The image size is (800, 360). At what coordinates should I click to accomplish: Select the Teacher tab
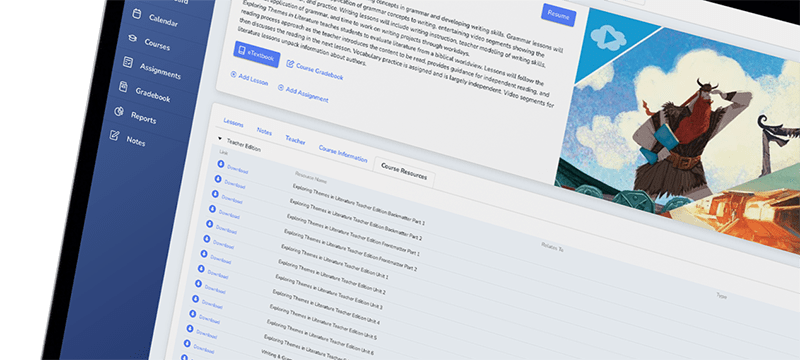(295, 140)
